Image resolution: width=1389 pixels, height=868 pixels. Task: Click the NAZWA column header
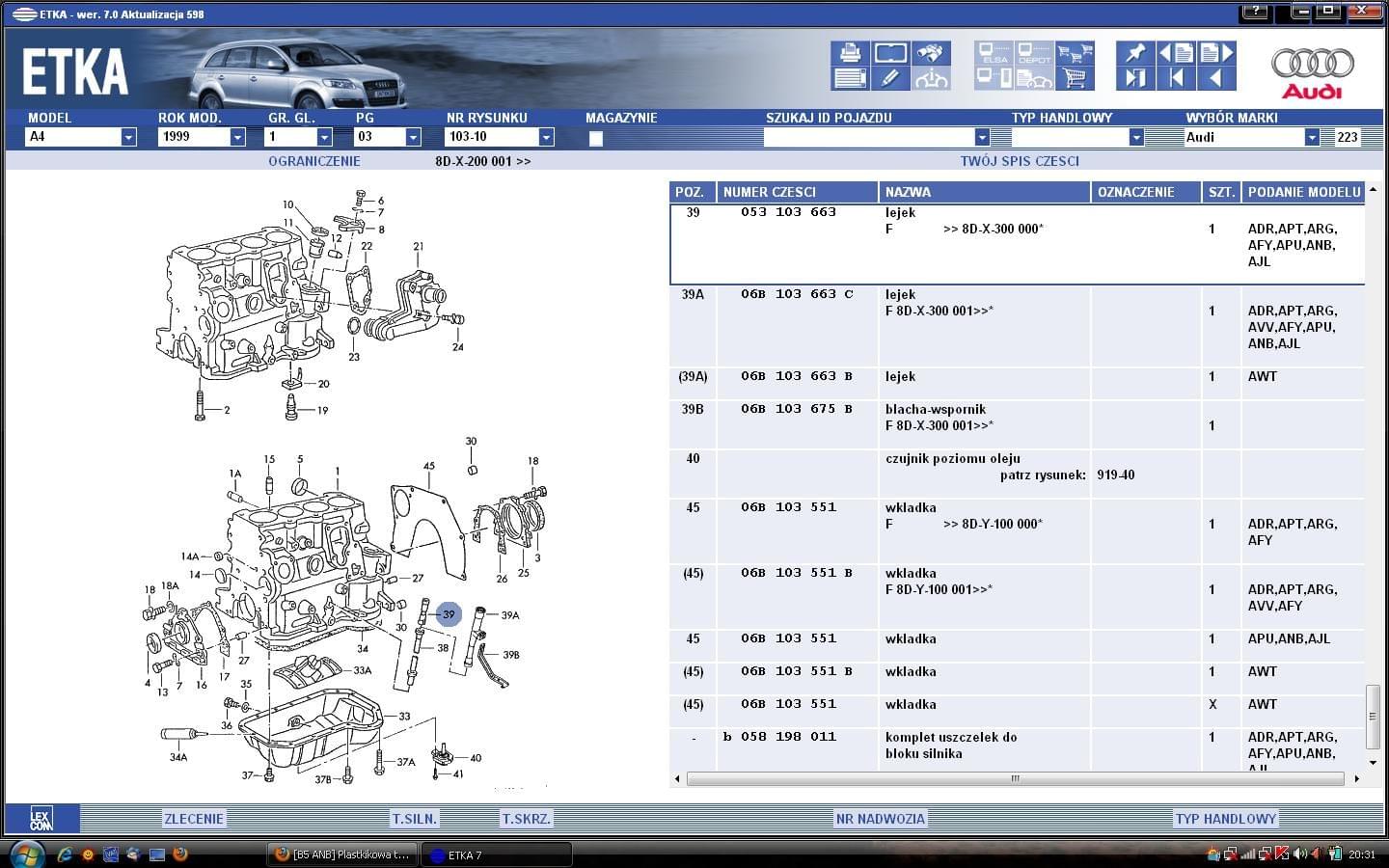point(985,192)
